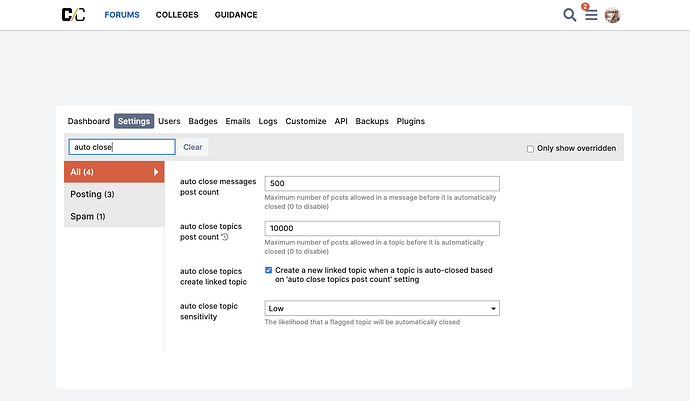The width and height of the screenshot is (690, 401).
Task: Select the Posting (3) settings category
Action: click(x=114, y=194)
